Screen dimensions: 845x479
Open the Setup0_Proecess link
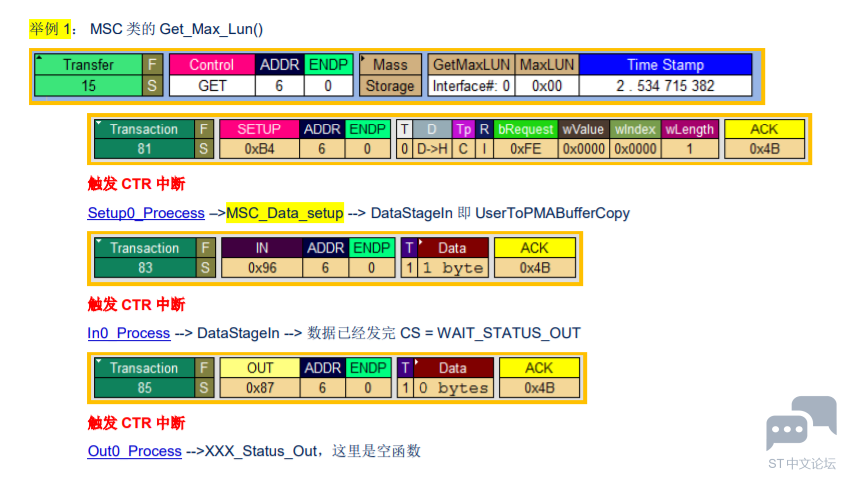[146, 213]
